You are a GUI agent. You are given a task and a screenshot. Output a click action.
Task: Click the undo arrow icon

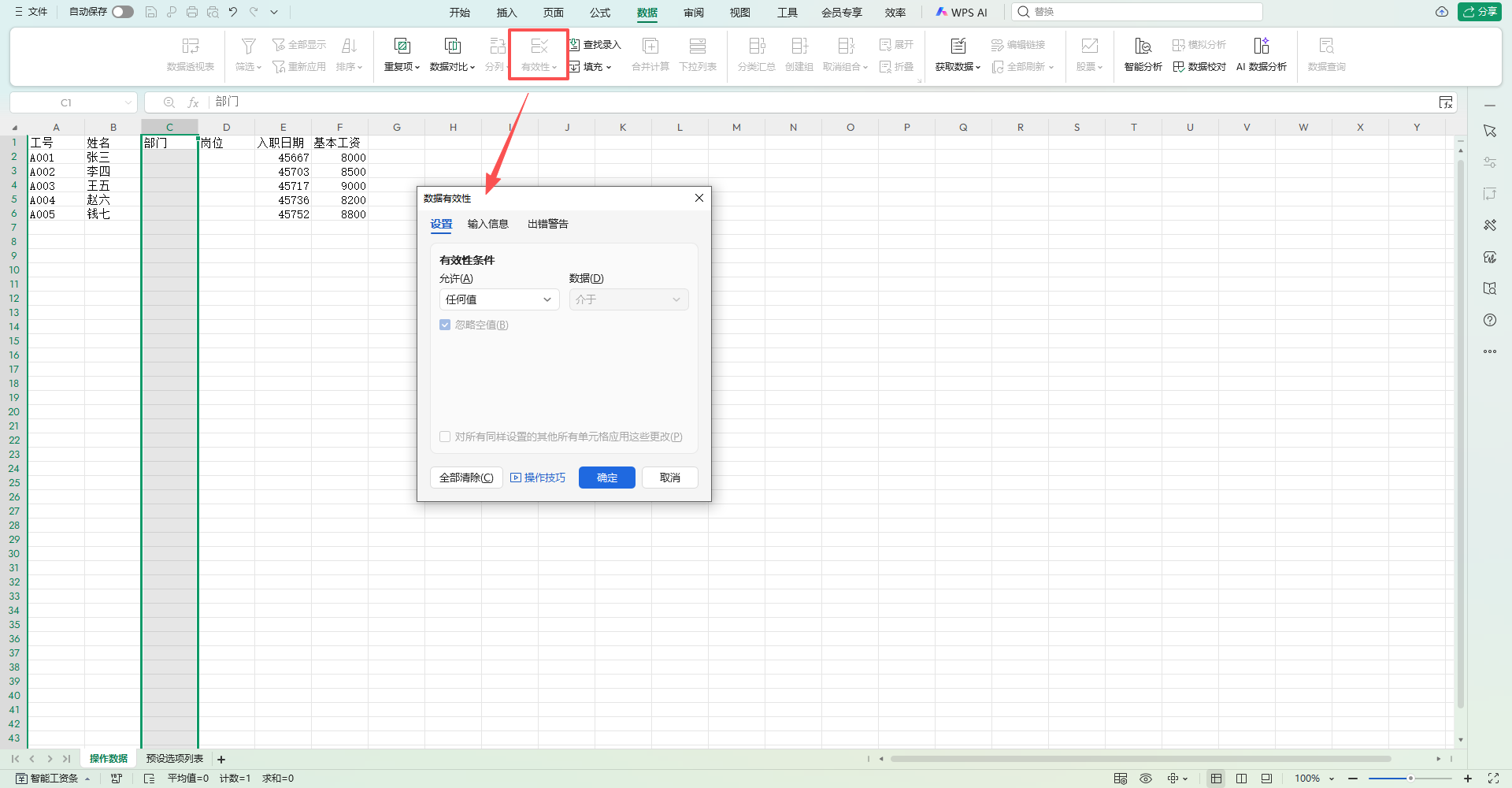(233, 12)
